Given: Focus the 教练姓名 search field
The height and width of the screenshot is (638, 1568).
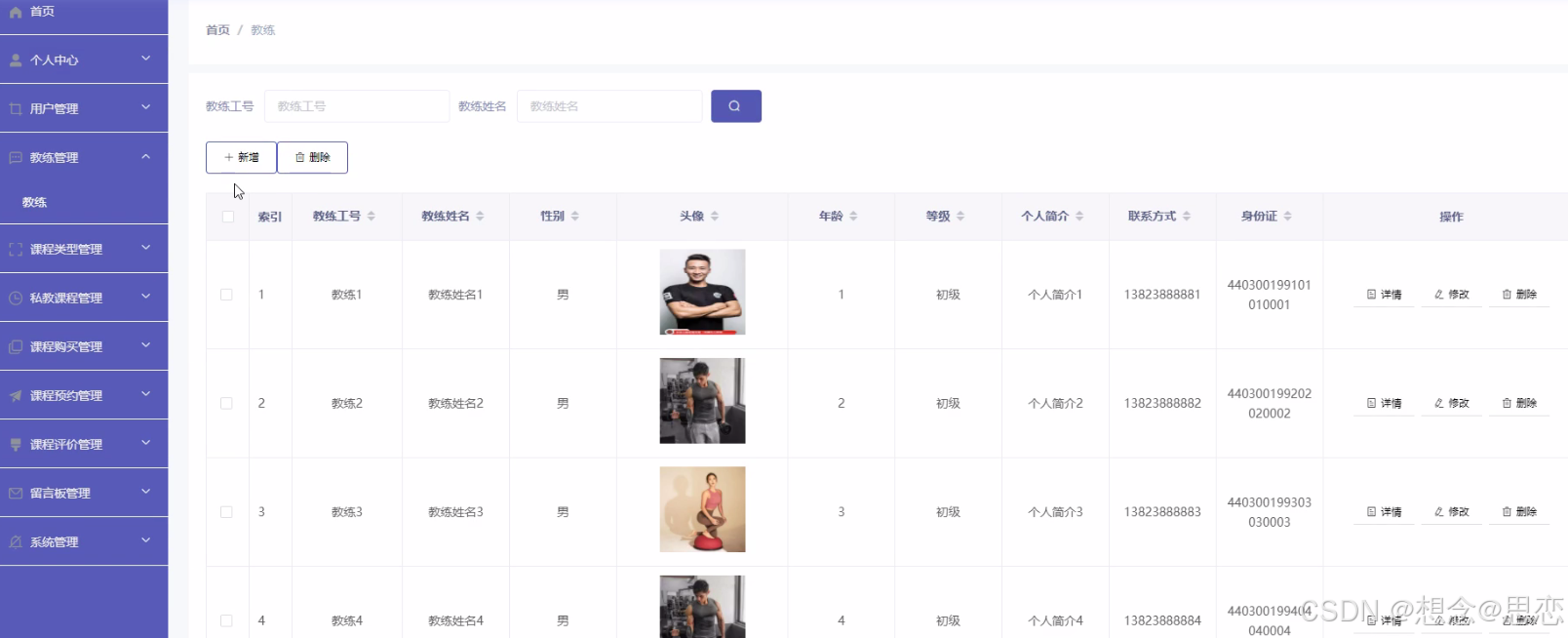Looking at the screenshot, I should click(x=609, y=106).
